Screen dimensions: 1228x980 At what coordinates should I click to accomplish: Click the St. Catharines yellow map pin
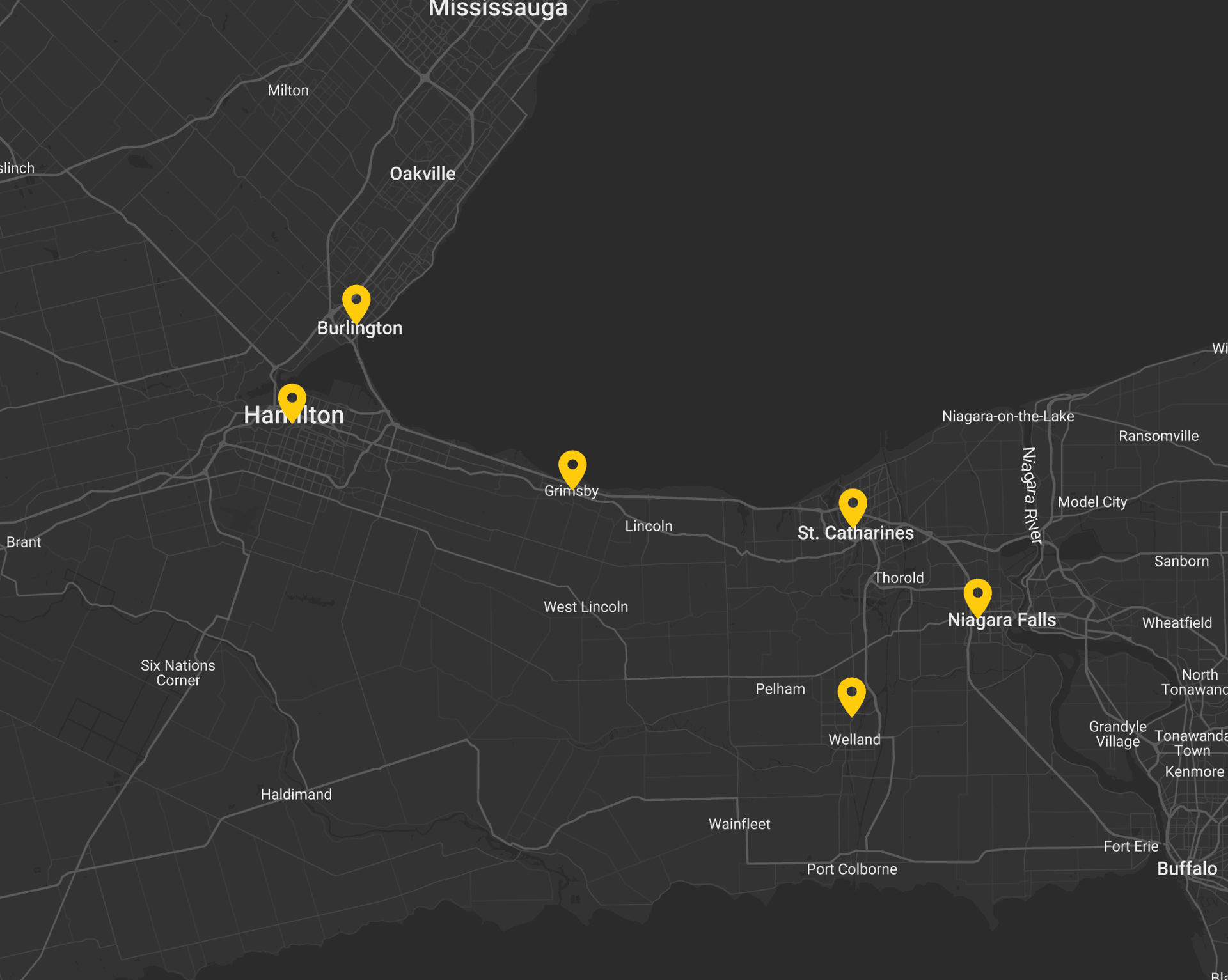pos(853,508)
